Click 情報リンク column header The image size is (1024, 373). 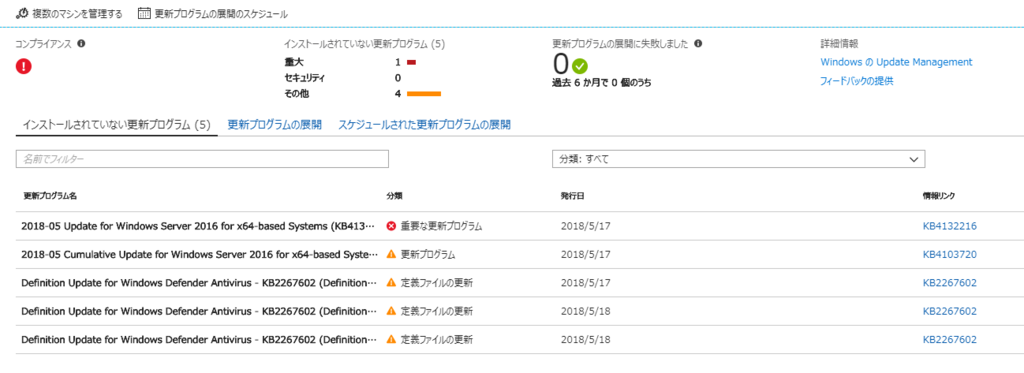click(x=940, y=196)
